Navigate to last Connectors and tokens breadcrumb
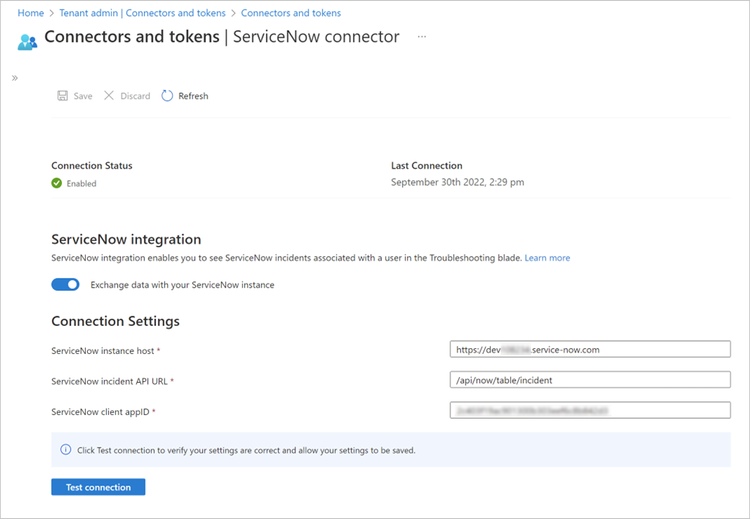The image size is (750, 519). coord(291,13)
